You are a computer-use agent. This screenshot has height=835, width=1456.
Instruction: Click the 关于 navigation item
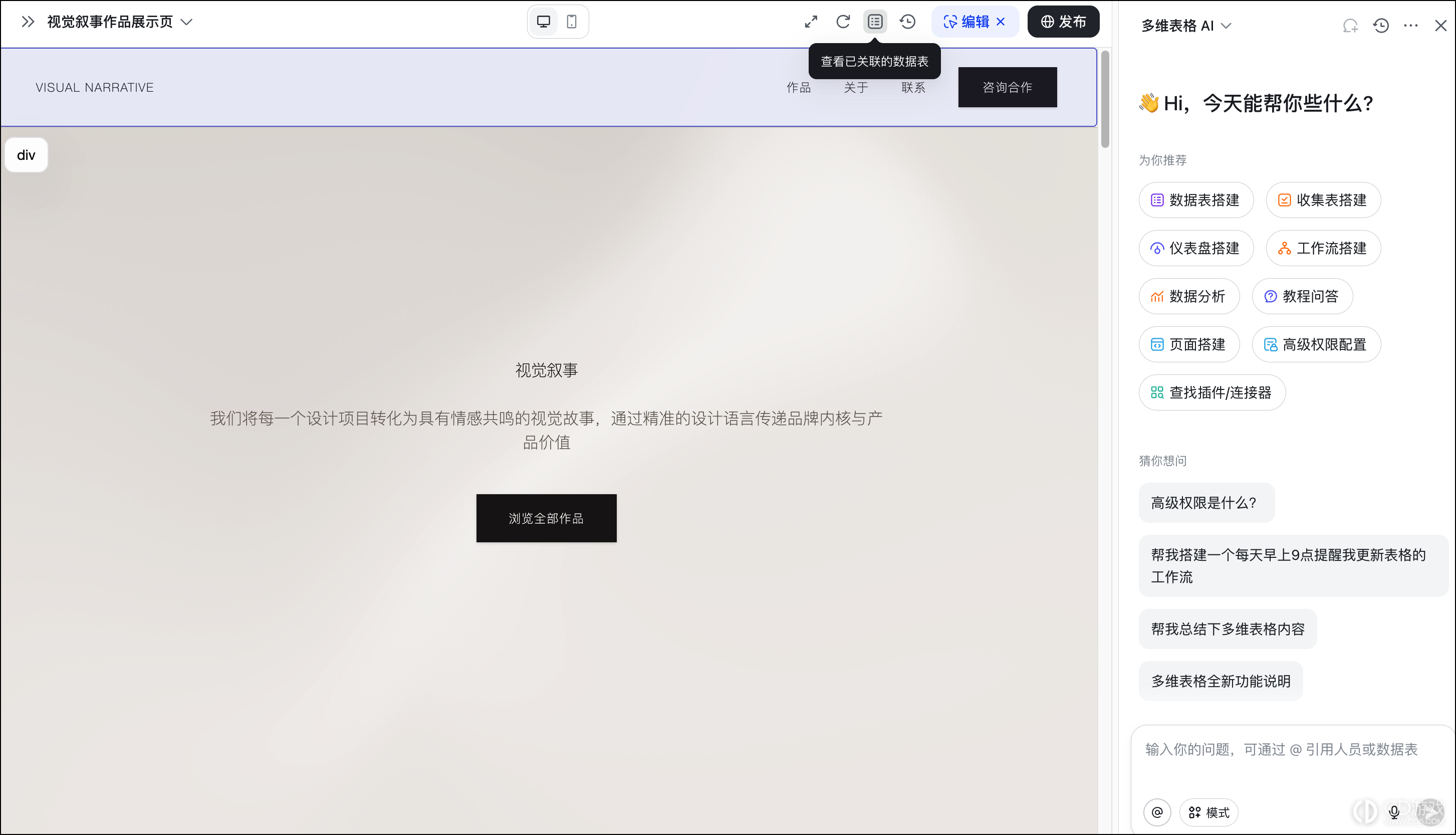[855, 87]
